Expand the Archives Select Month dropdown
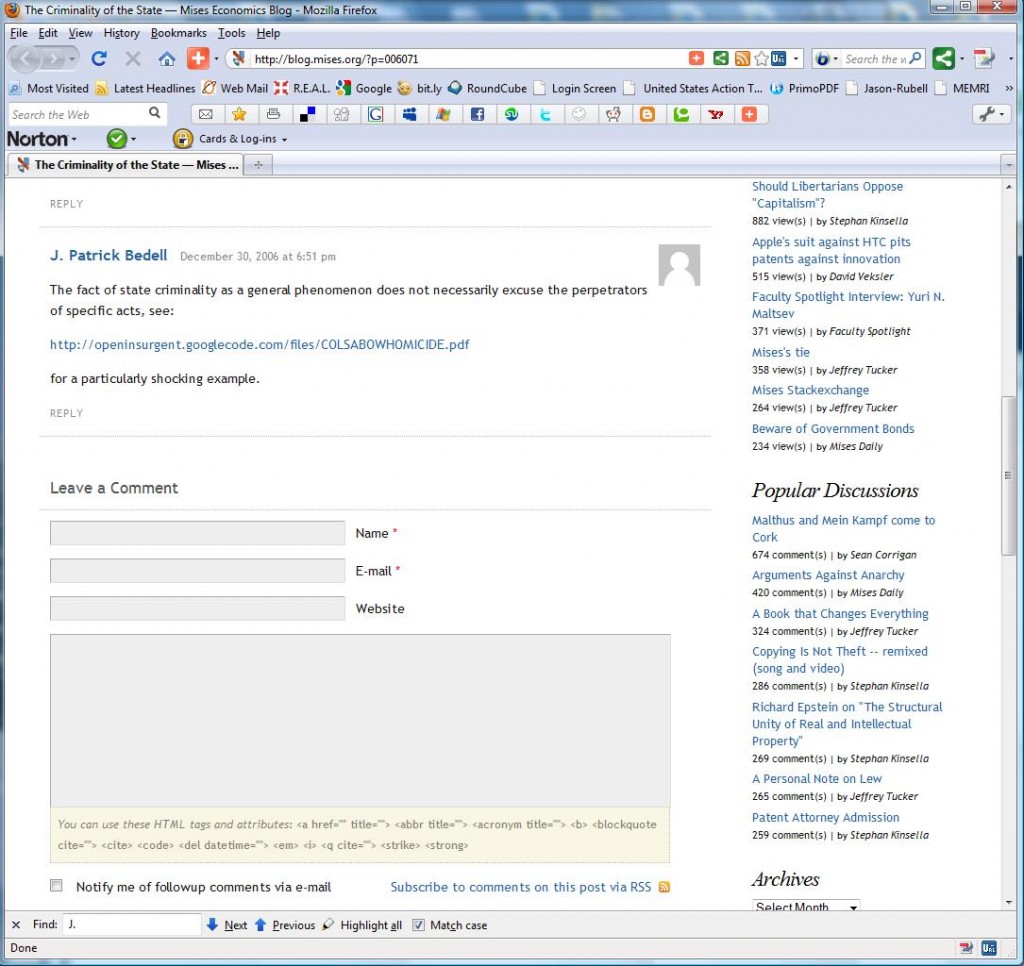 point(806,907)
